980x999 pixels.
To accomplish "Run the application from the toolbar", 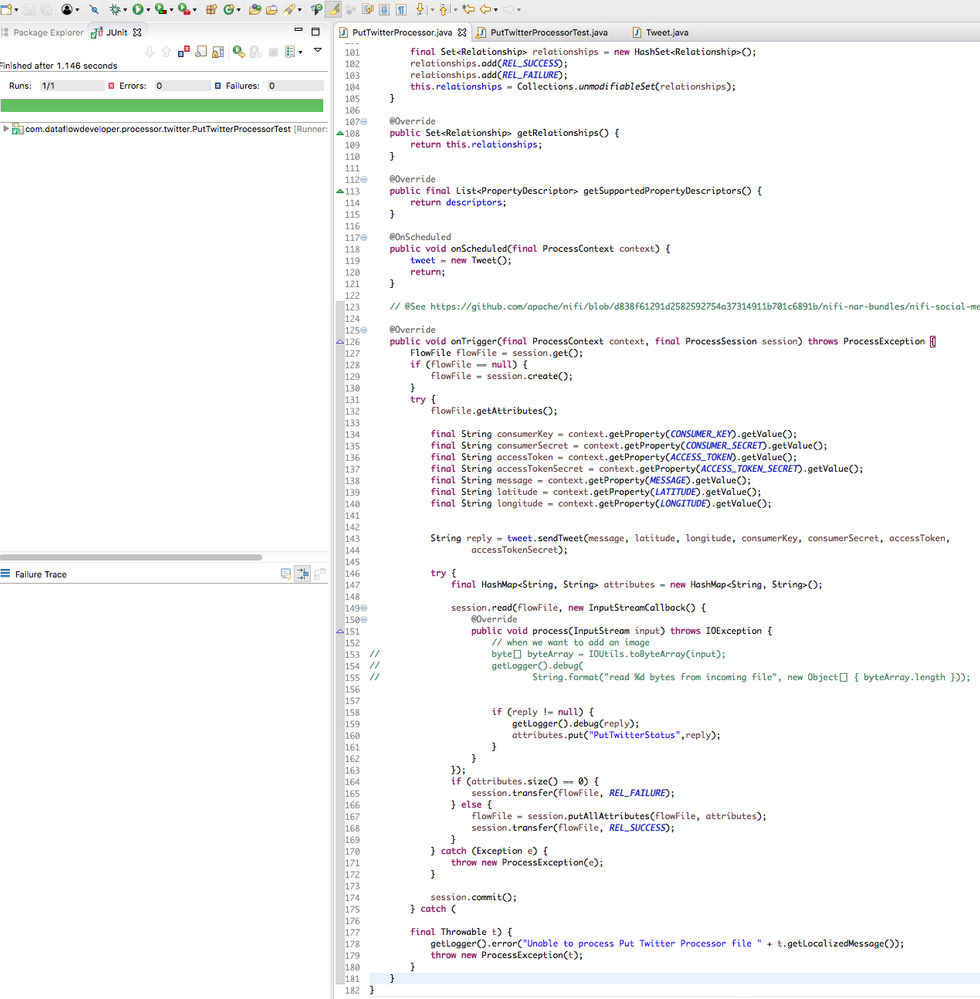I will click(x=137, y=8).
